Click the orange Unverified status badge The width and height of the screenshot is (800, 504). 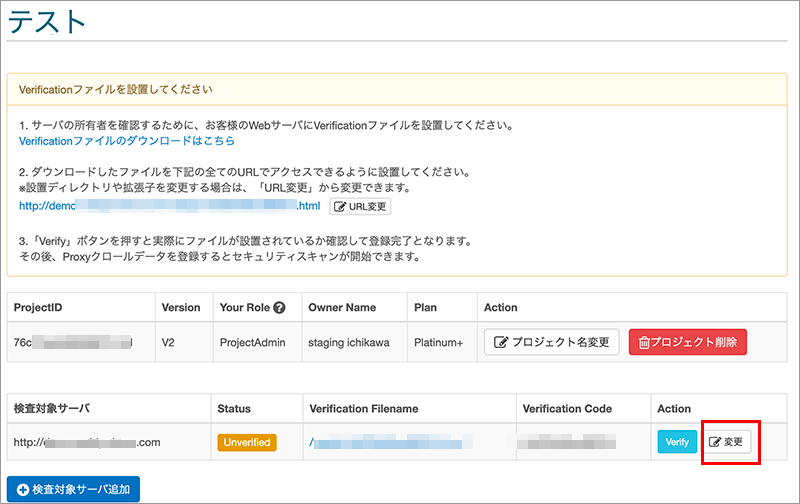click(x=245, y=441)
